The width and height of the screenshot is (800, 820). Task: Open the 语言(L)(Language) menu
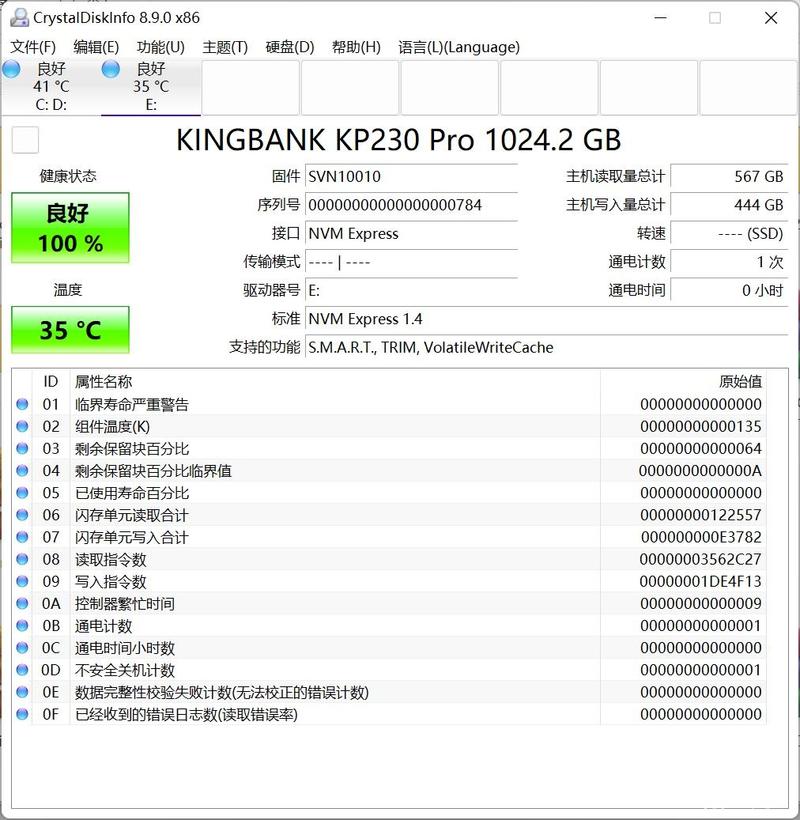coord(459,47)
